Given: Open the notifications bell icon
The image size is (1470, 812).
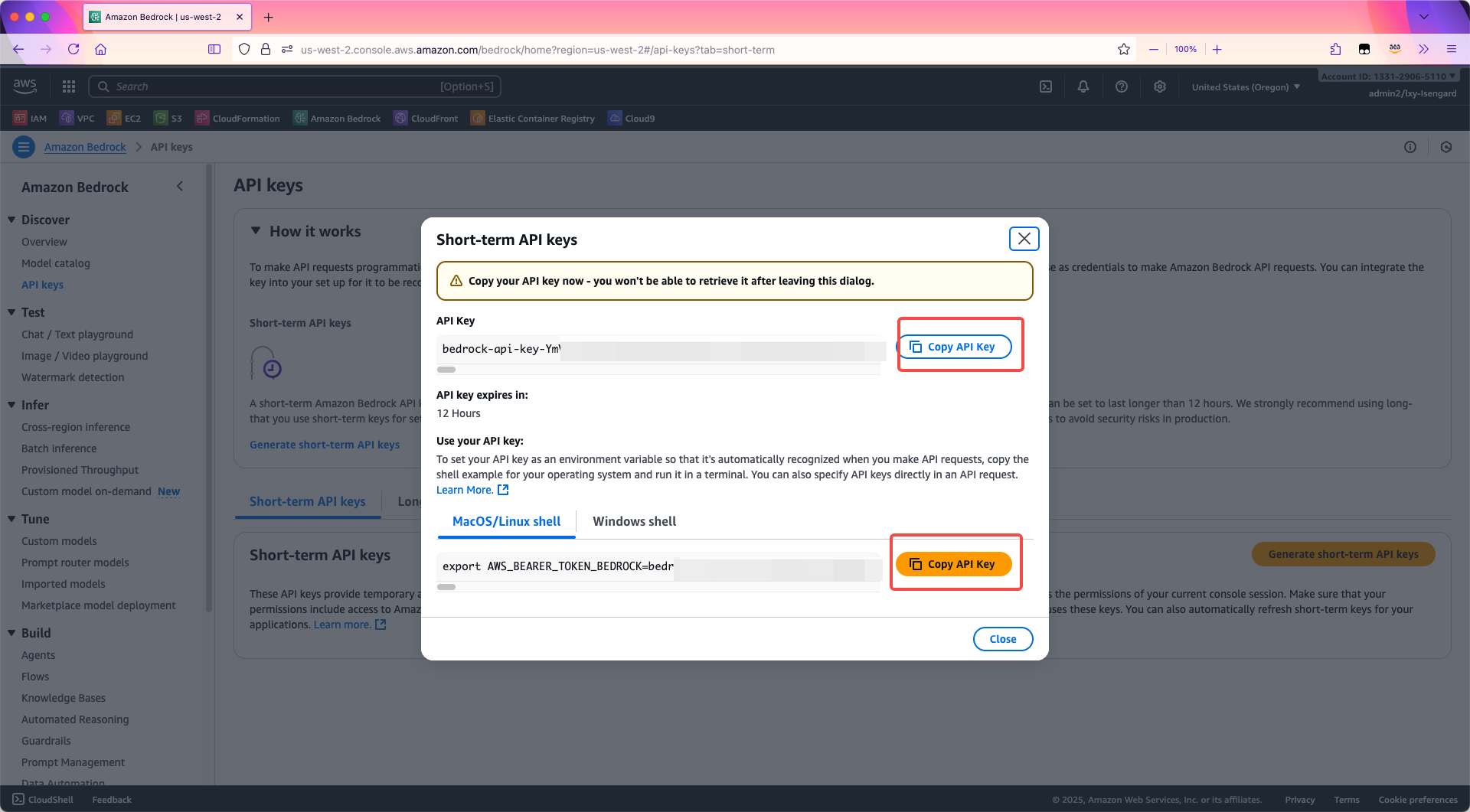Looking at the screenshot, I should pos(1083,86).
